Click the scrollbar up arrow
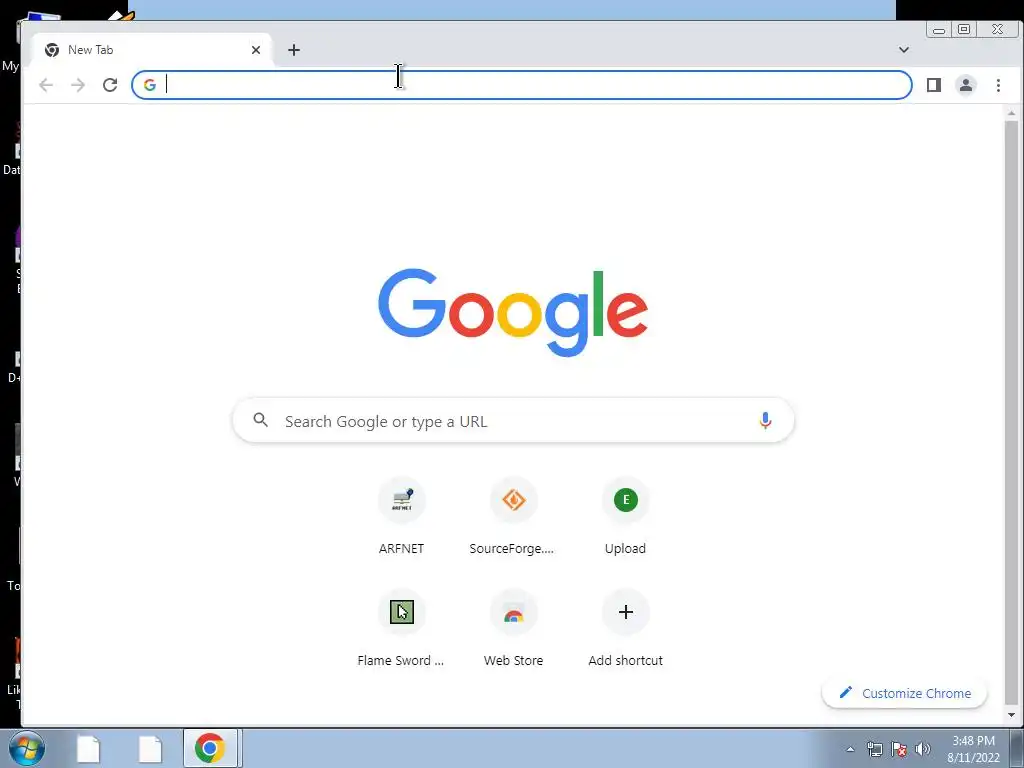Viewport: 1024px width, 768px height. pos(1011,114)
